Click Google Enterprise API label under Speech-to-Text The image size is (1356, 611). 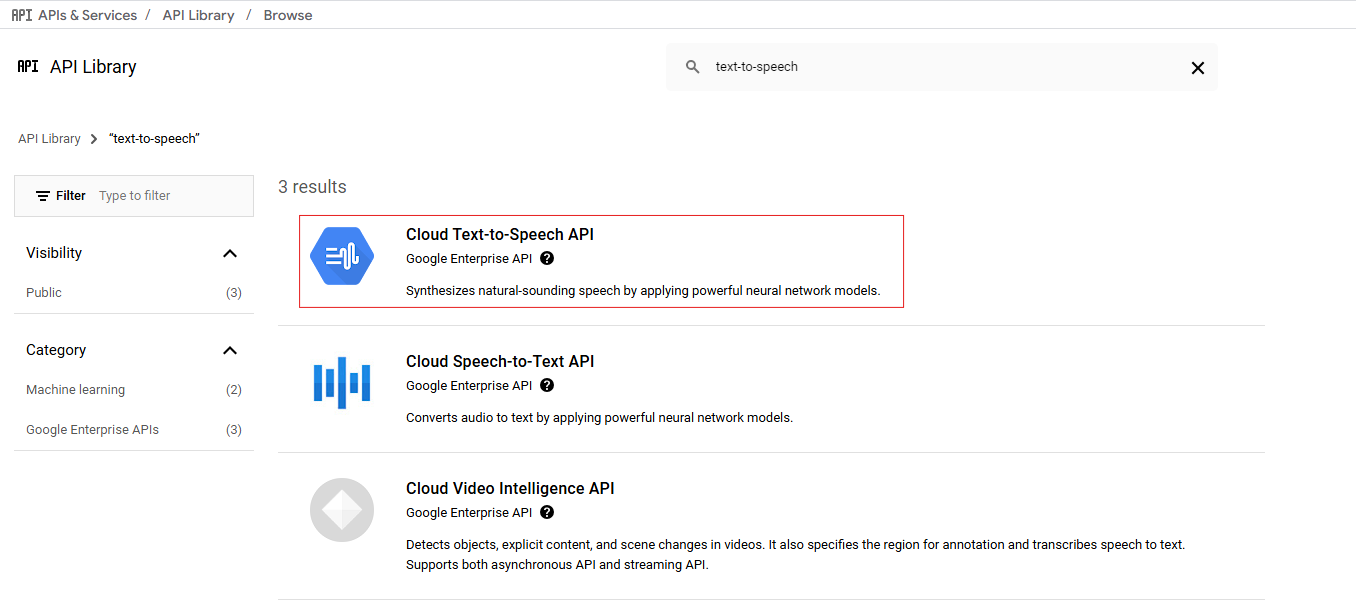(469, 386)
